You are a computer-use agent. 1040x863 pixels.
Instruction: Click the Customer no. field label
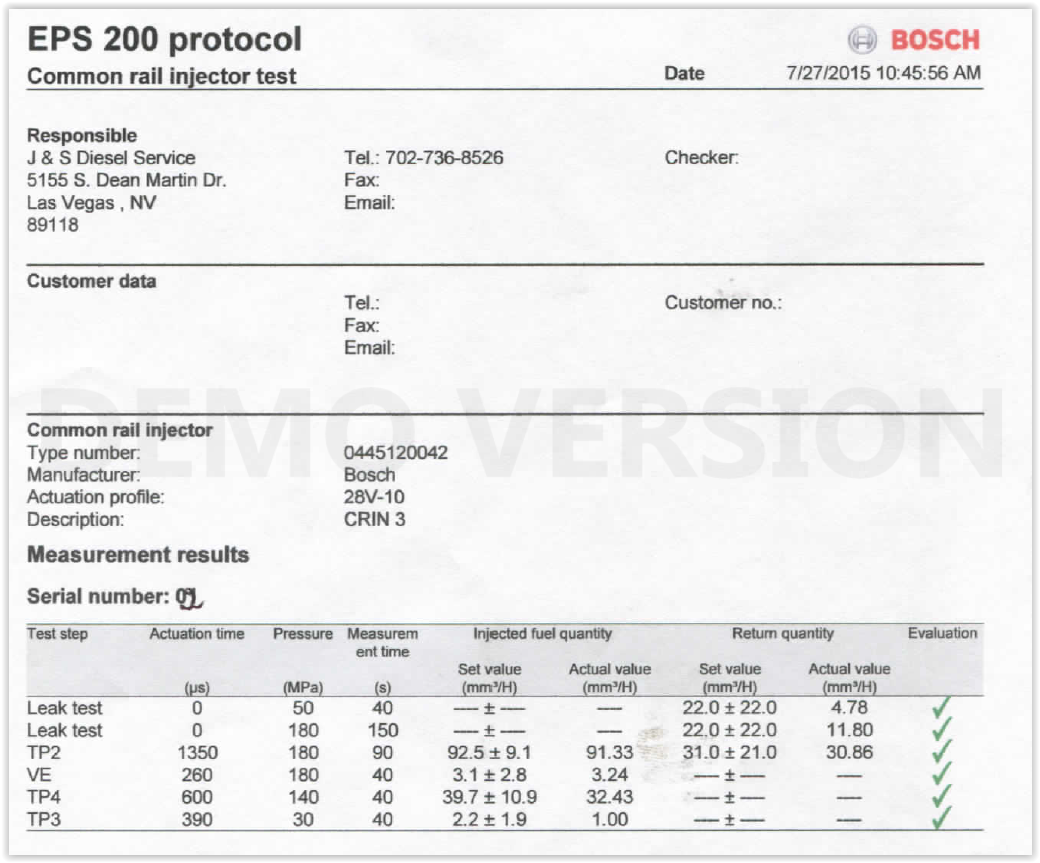(723, 303)
